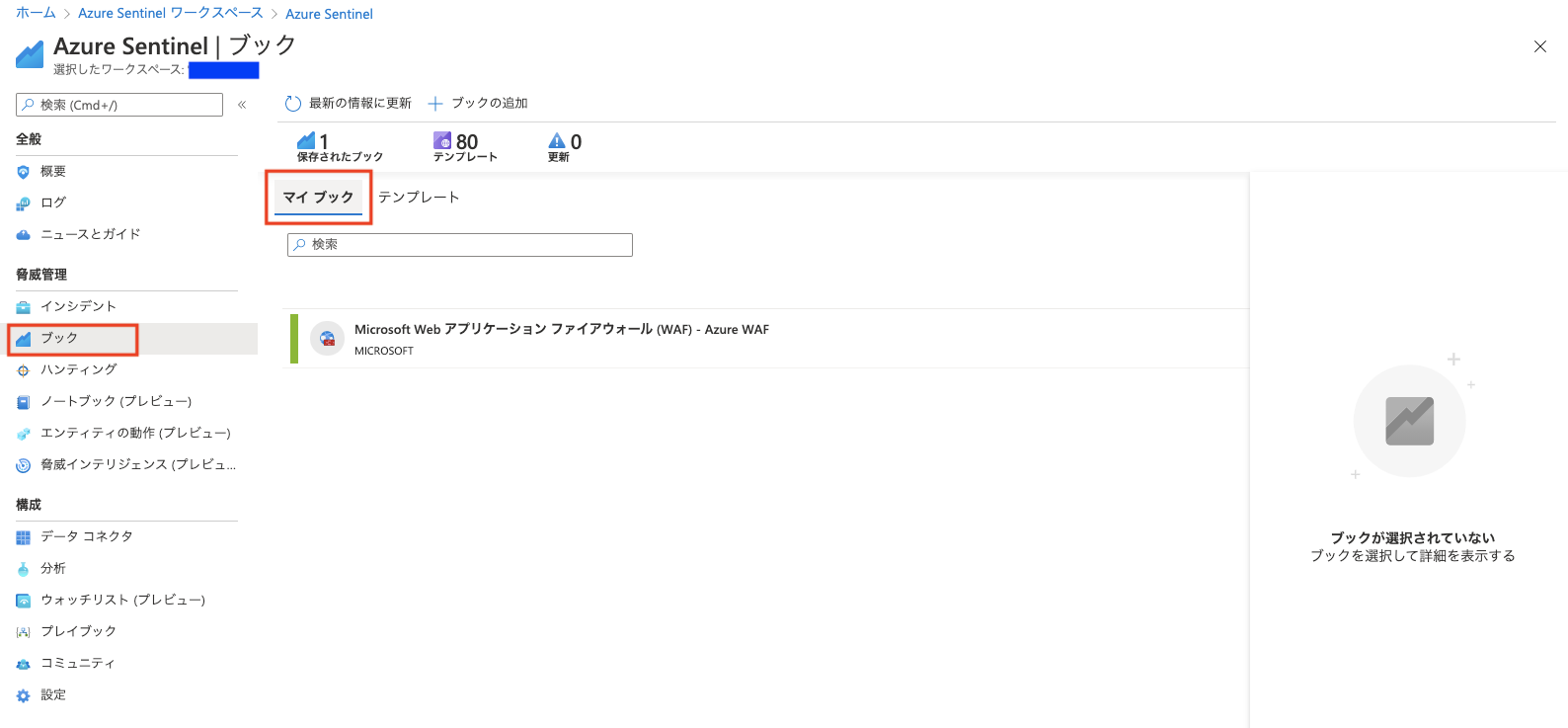Click the エンティティの動作 icon
The width and height of the screenshot is (1568, 728).
coord(24,434)
